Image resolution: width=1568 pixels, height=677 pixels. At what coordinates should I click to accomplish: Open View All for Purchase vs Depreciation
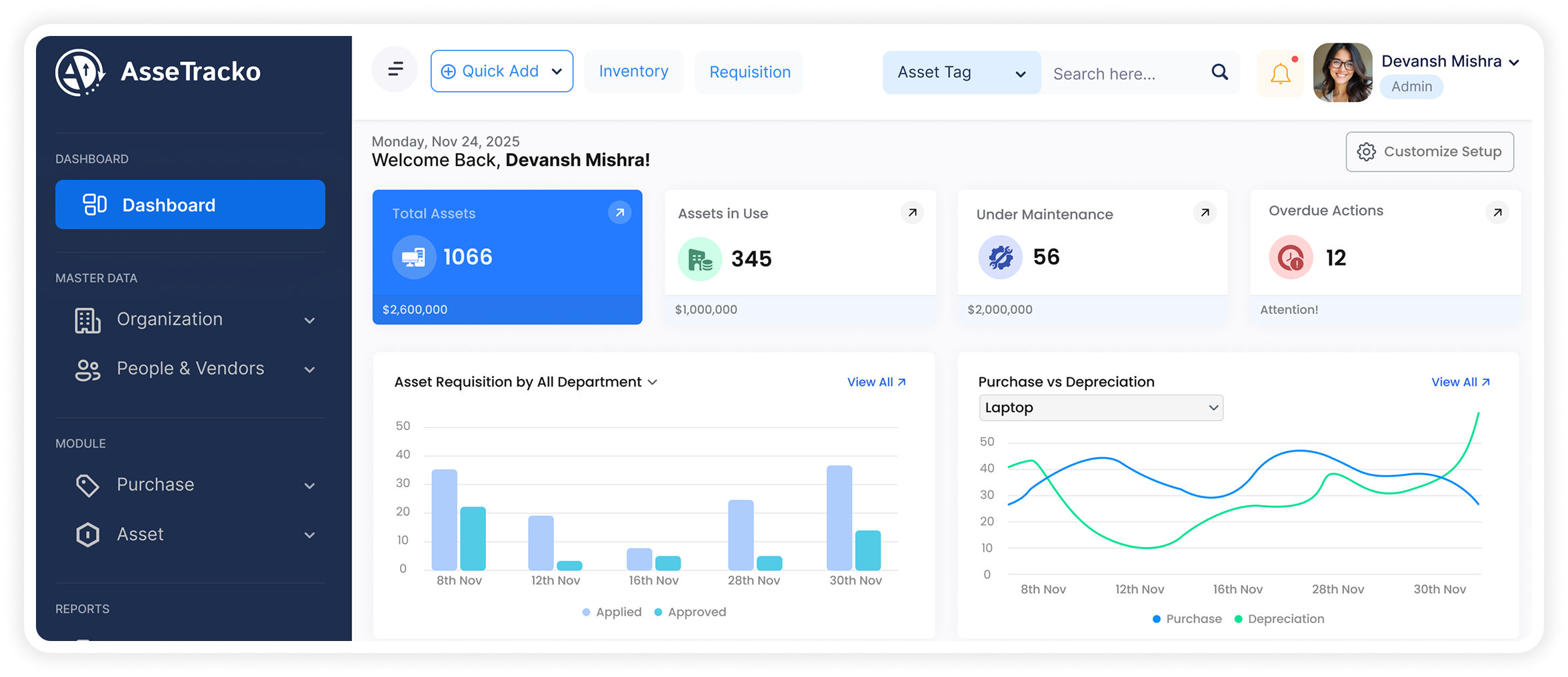[x=1460, y=382]
